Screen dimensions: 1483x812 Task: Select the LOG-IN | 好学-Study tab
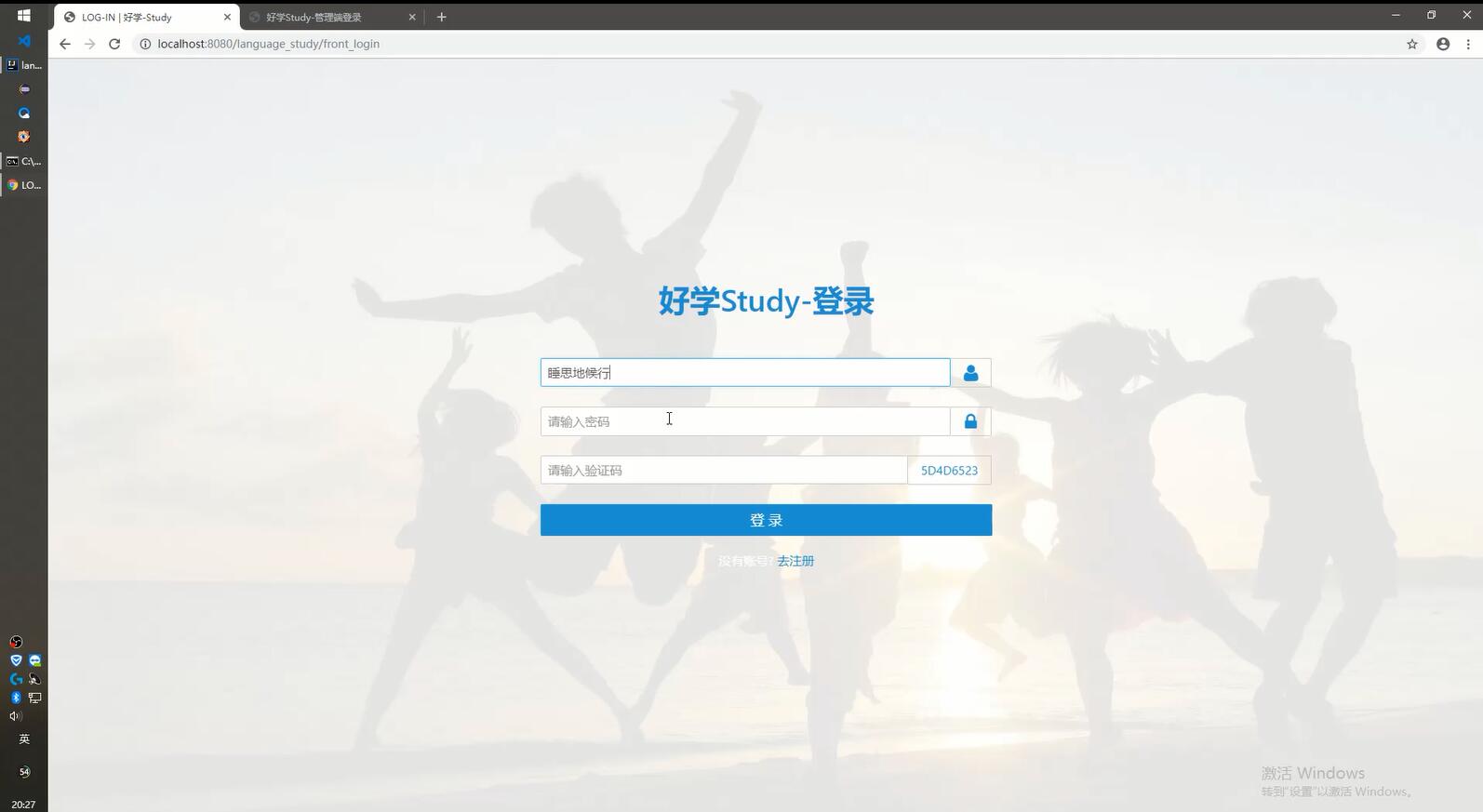click(x=147, y=17)
